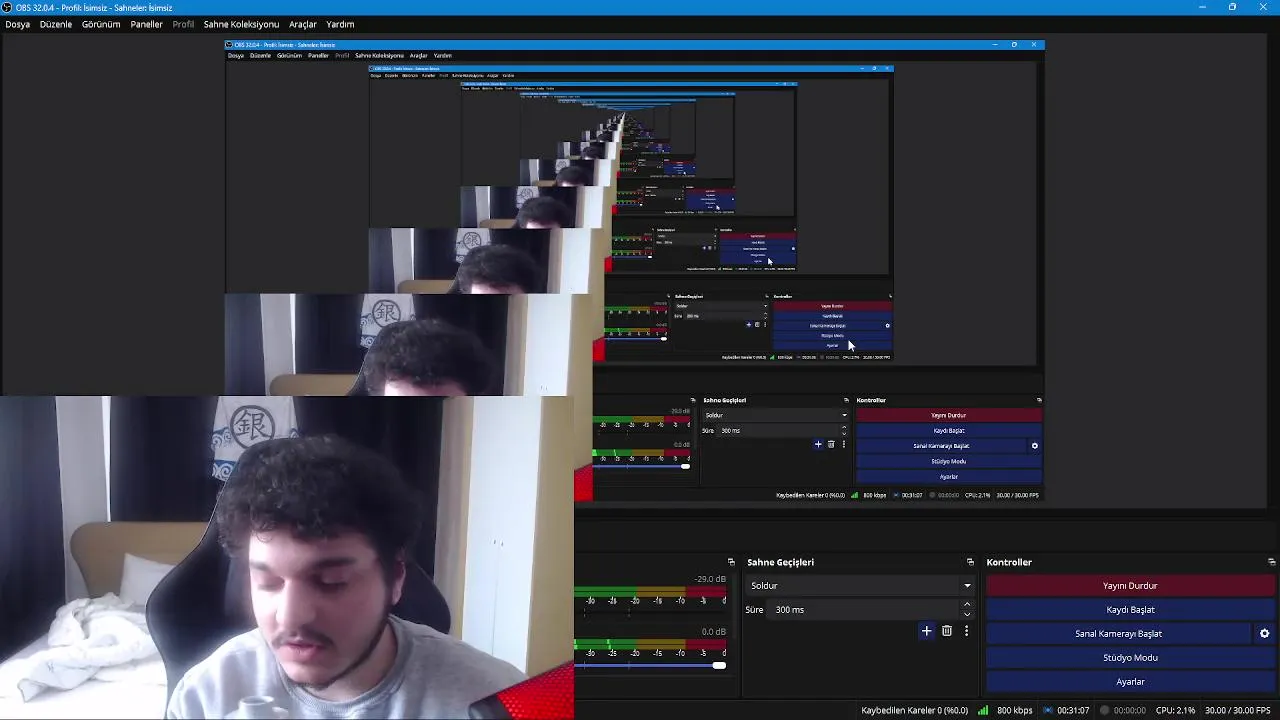Image resolution: width=1280 pixels, height=720 pixels.
Task: Click the green connection strength bars icon
Action: click(x=983, y=710)
